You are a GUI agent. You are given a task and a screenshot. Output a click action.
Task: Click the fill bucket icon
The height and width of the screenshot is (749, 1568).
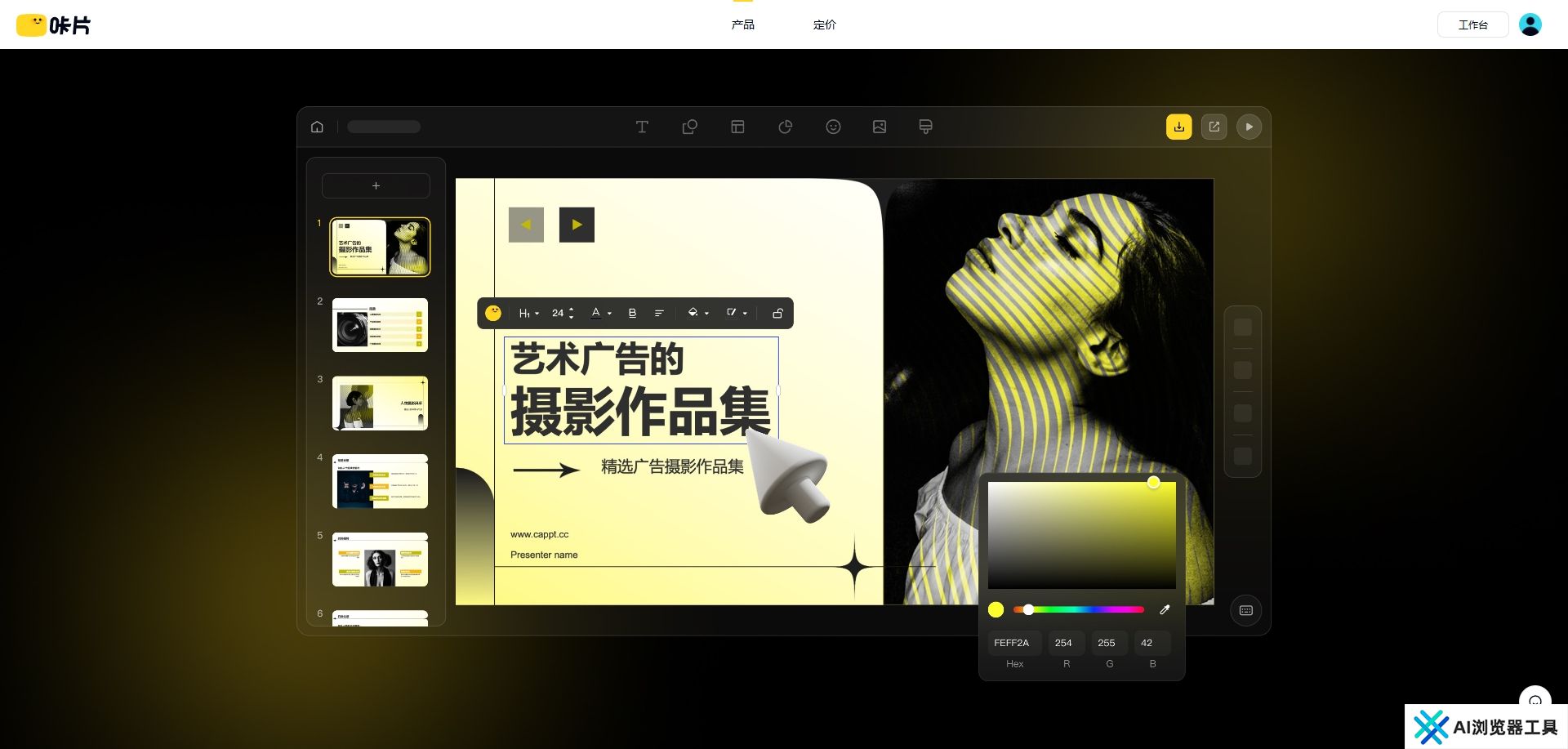(x=693, y=313)
